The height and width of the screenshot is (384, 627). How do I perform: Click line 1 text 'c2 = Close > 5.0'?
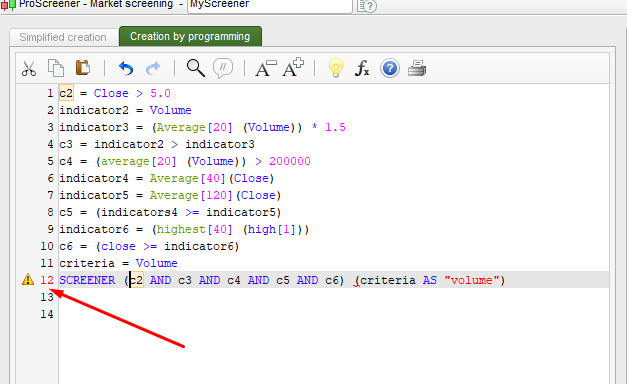point(115,93)
